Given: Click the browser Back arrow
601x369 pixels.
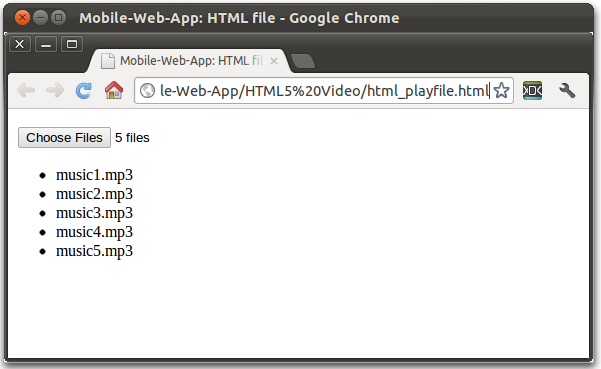Looking at the screenshot, I should pyautogui.click(x=26, y=90).
